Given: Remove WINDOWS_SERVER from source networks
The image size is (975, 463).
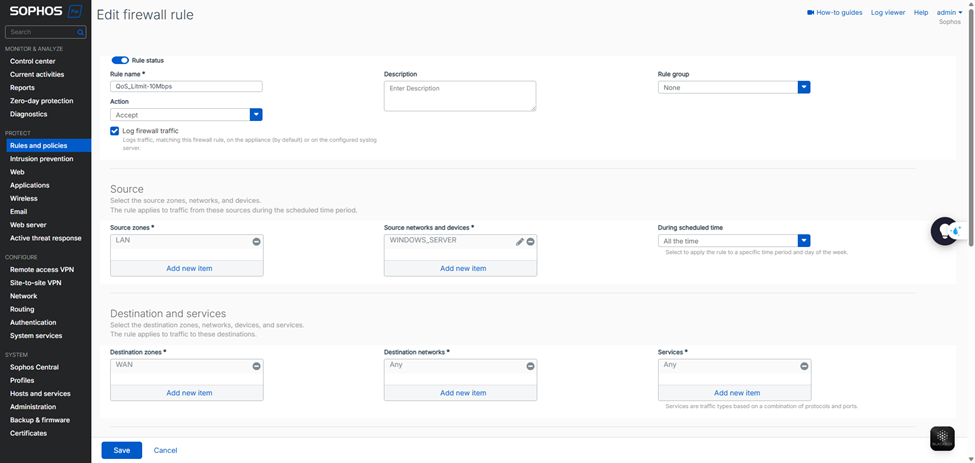Looking at the screenshot, I should click(x=530, y=242).
